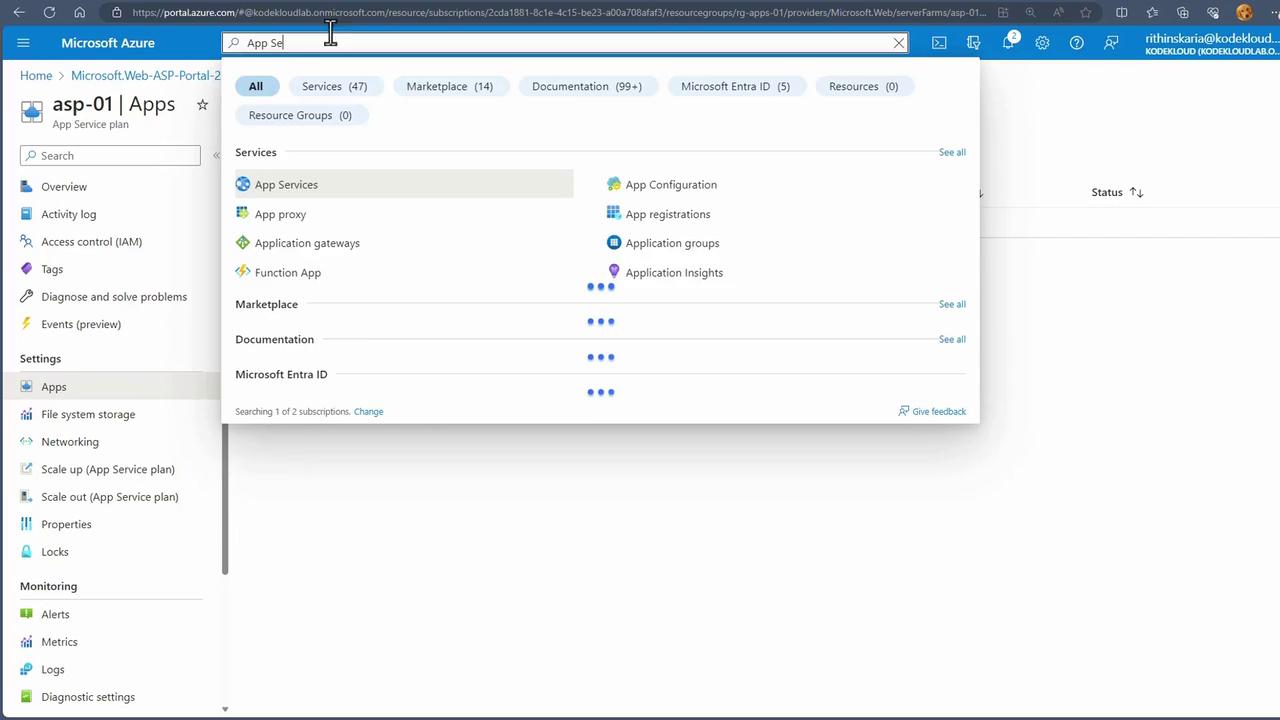Viewport: 1280px width, 720px height.
Task: Open Application Insights service result
Action: pyautogui.click(x=673, y=273)
